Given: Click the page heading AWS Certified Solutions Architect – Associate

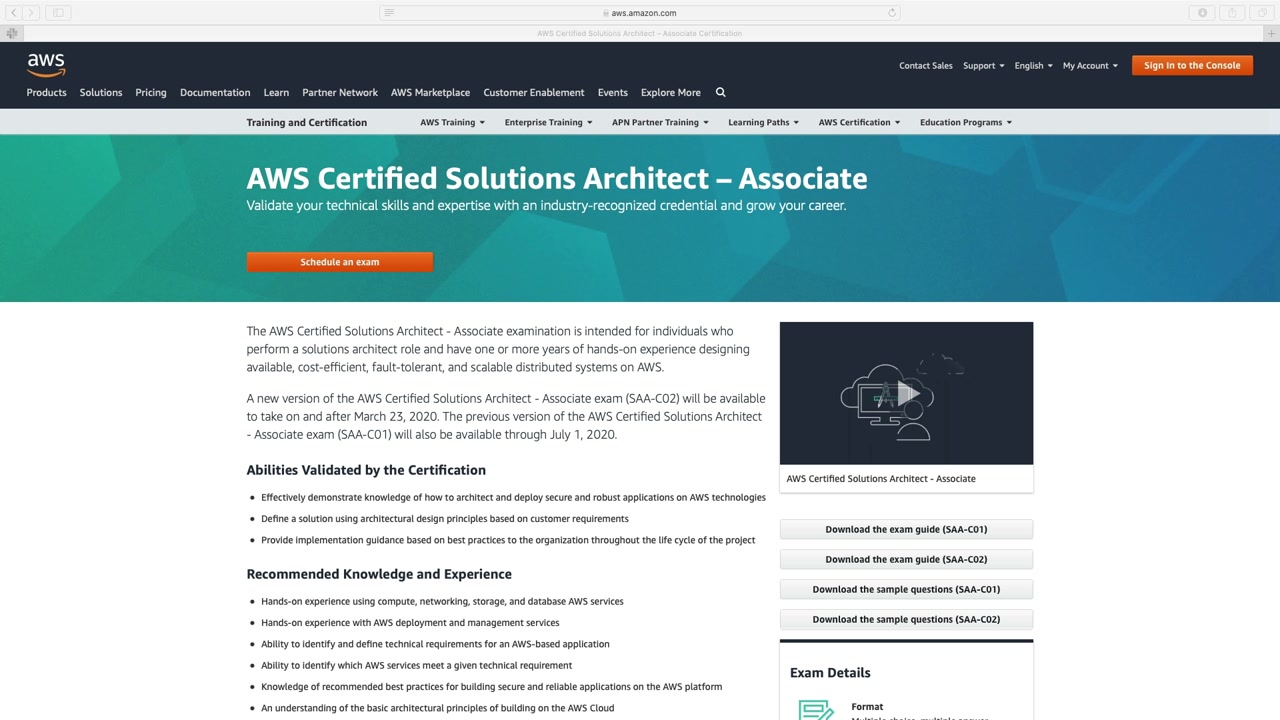Looking at the screenshot, I should point(557,178).
